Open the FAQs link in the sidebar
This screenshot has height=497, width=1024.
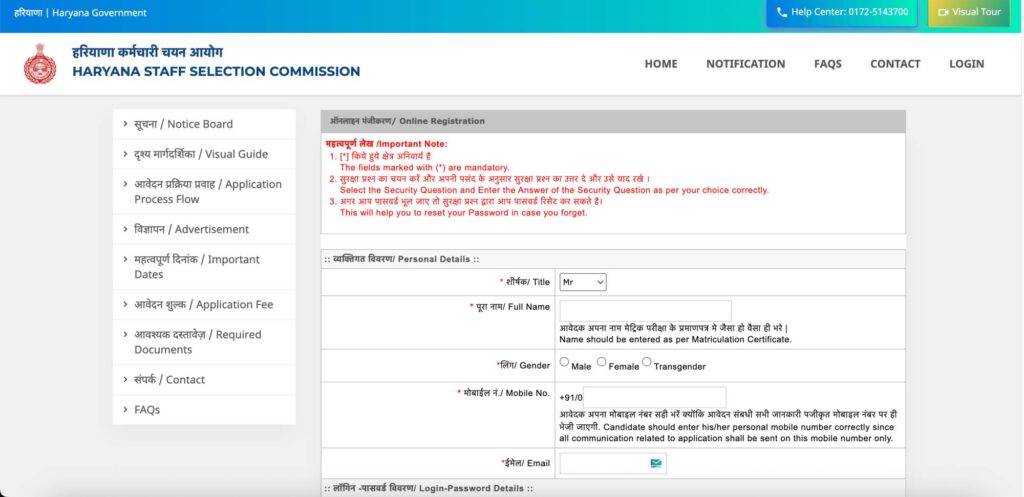point(147,409)
